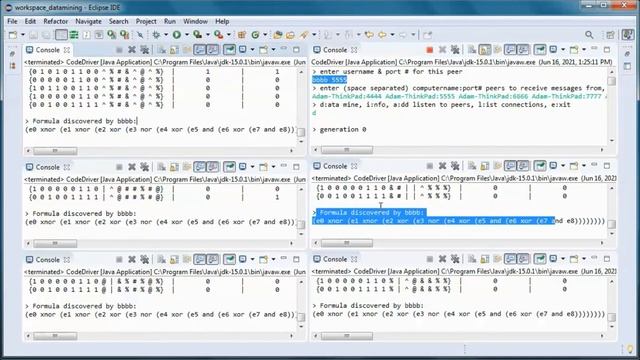Toggle Pin Console in top-left console
This screenshot has height=360, width=640.
[x=229, y=50]
